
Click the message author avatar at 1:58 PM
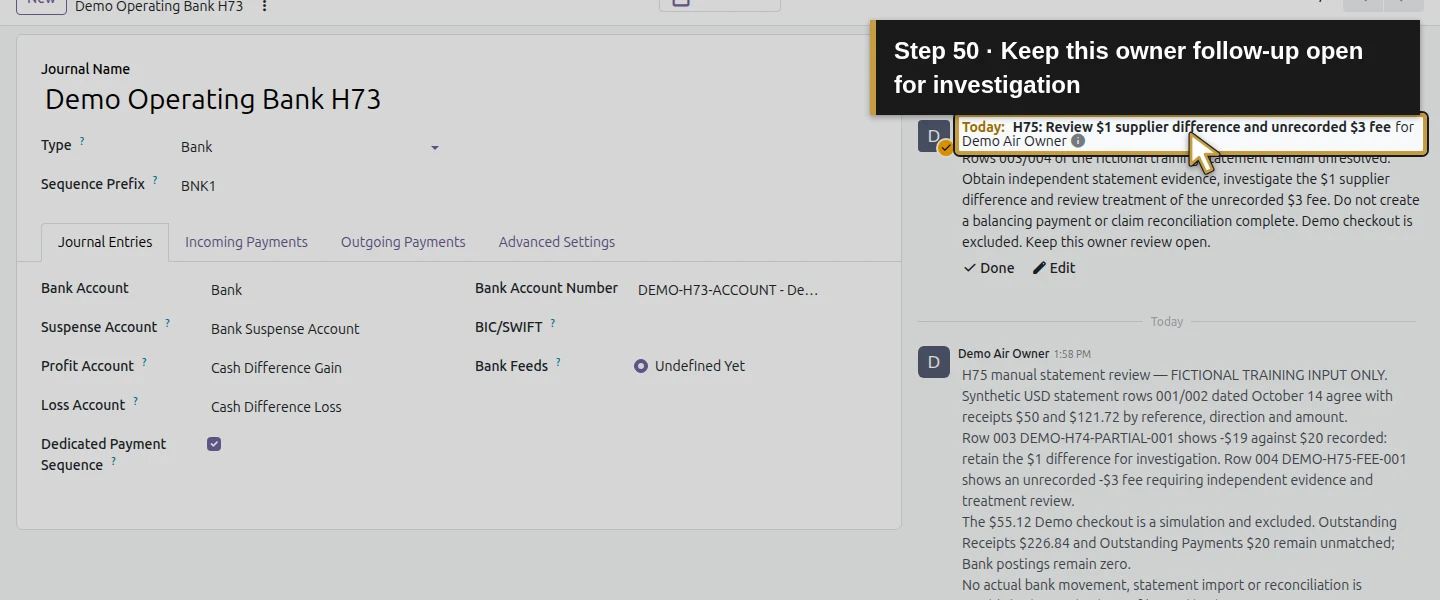pyautogui.click(x=934, y=362)
